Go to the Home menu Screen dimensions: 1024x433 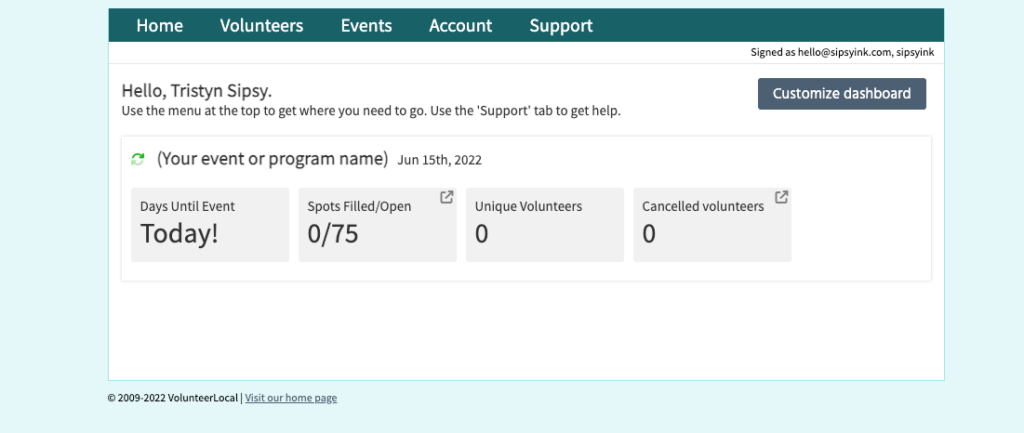(159, 25)
